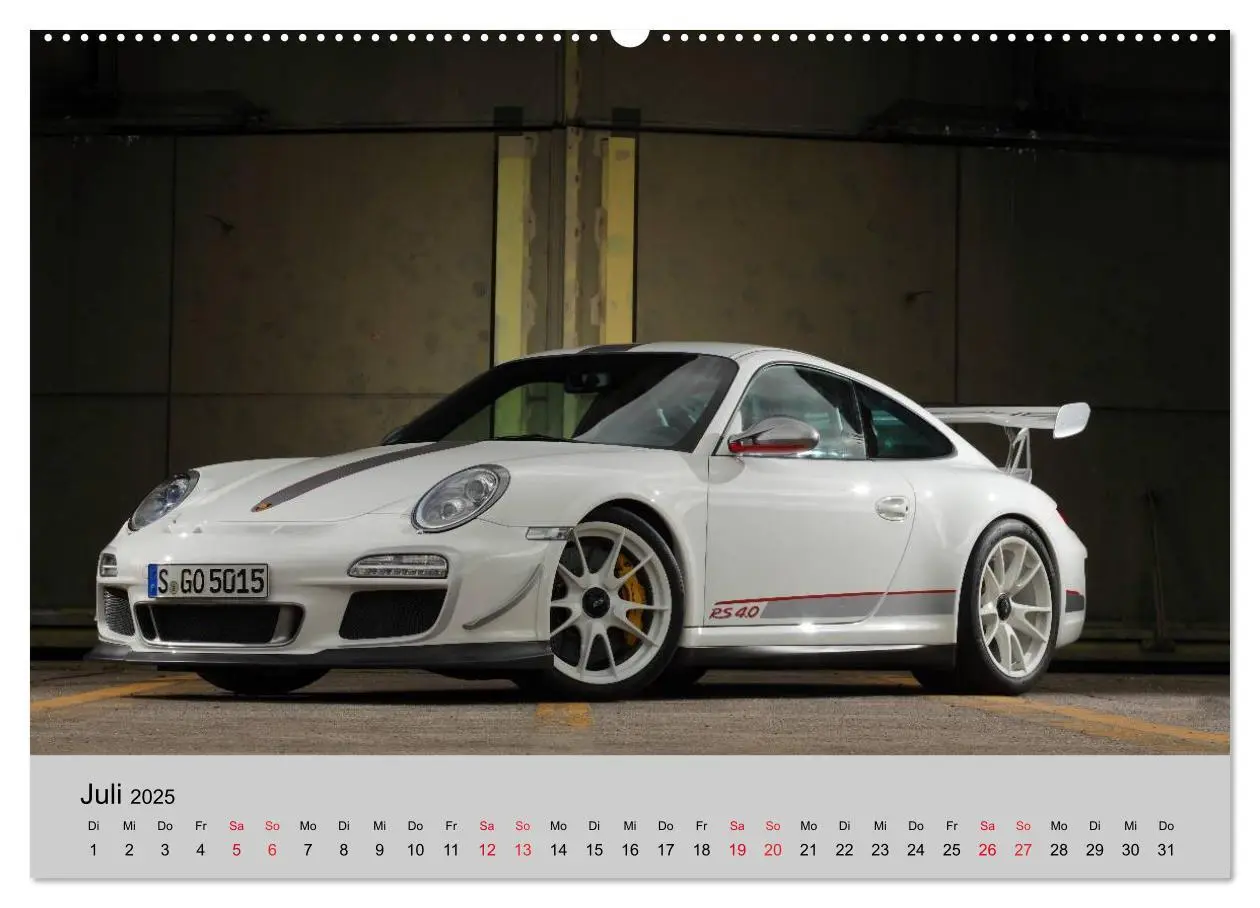Click red Saturday date 5

[236, 850]
